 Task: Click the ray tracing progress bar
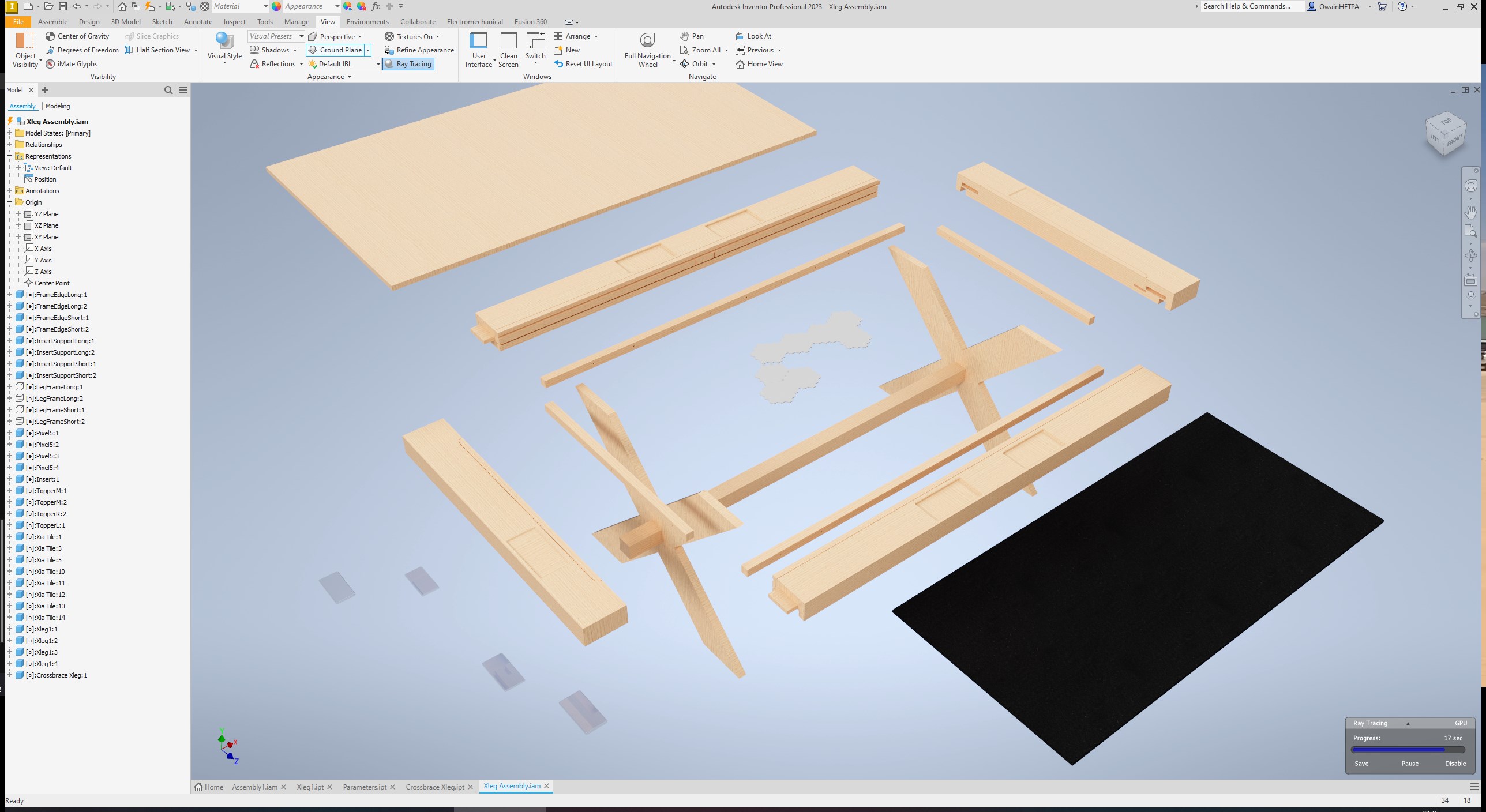(1408, 750)
